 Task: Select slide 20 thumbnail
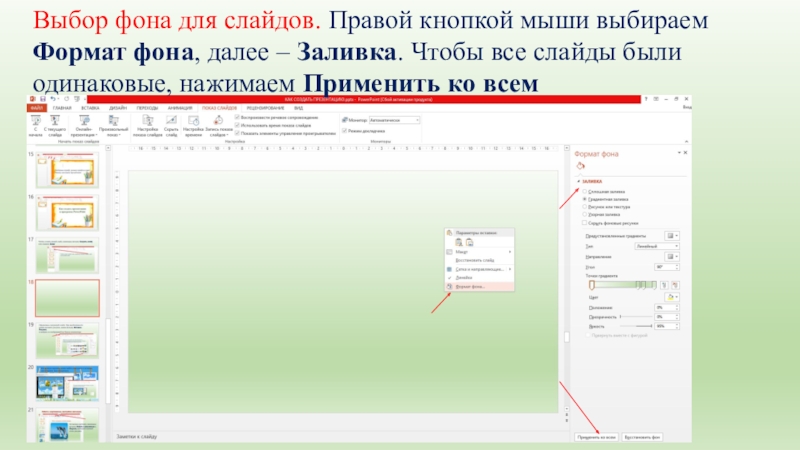coord(67,383)
